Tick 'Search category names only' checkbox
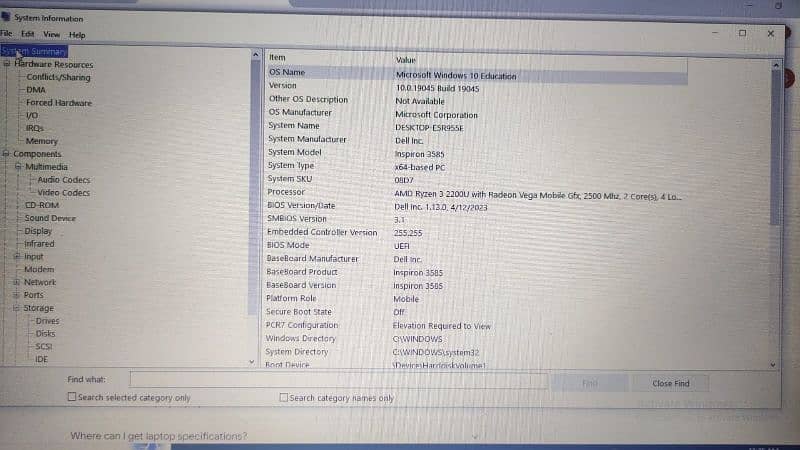This screenshot has height=450, width=800. point(284,397)
